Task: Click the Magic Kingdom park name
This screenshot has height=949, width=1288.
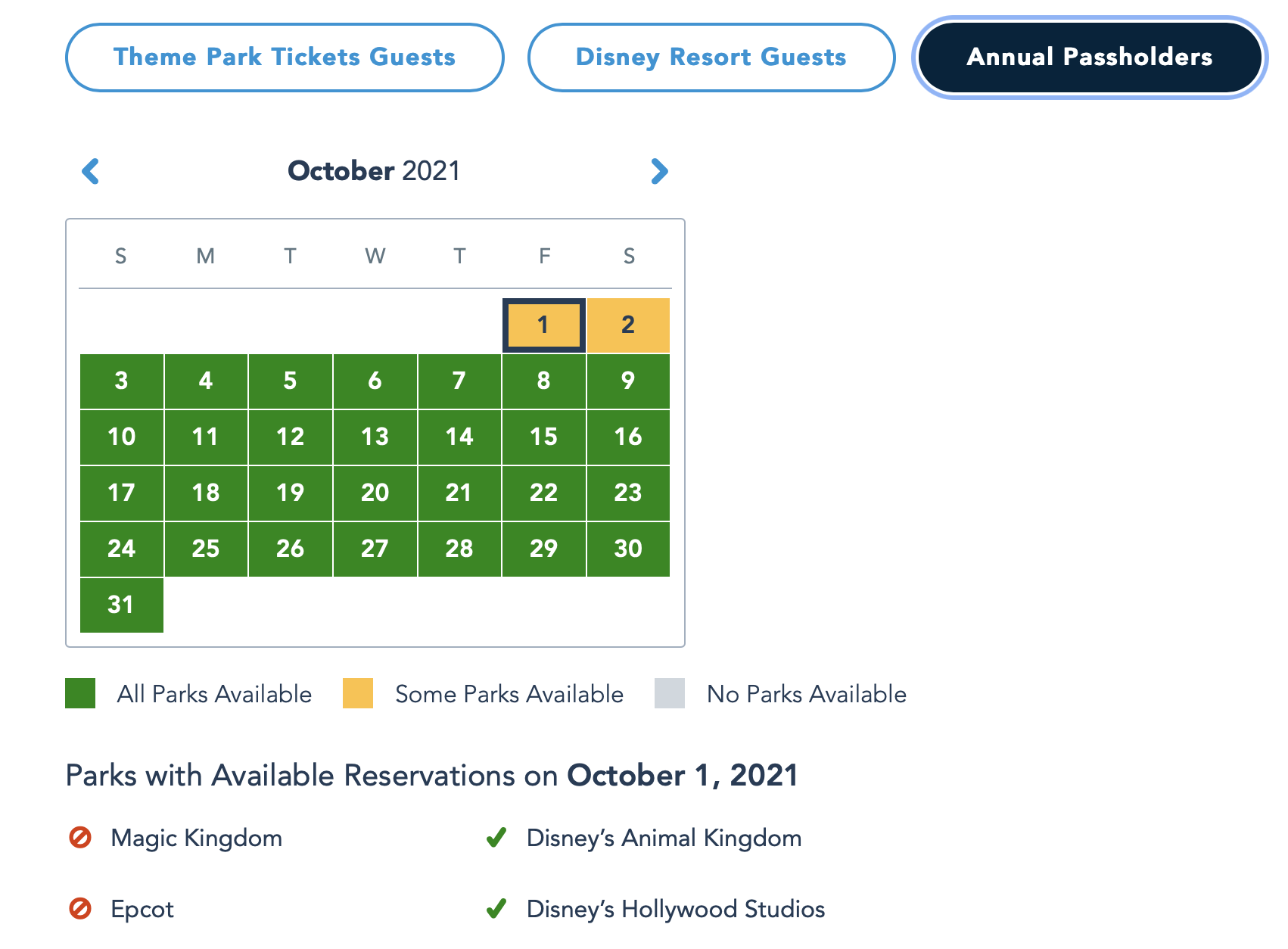Action: (x=197, y=838)
